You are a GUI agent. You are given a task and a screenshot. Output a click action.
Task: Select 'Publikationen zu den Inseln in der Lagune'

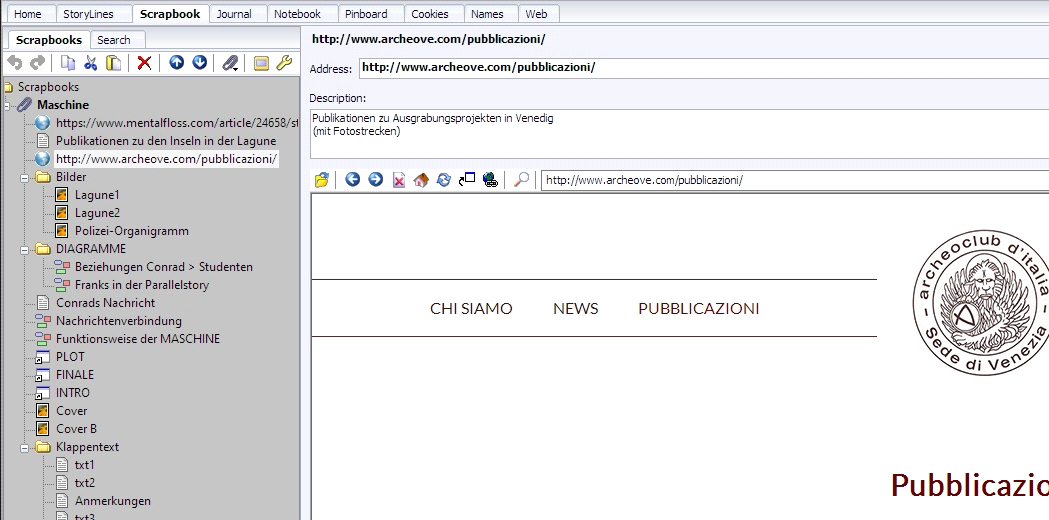pyautogui.click(x=166, y=141)
